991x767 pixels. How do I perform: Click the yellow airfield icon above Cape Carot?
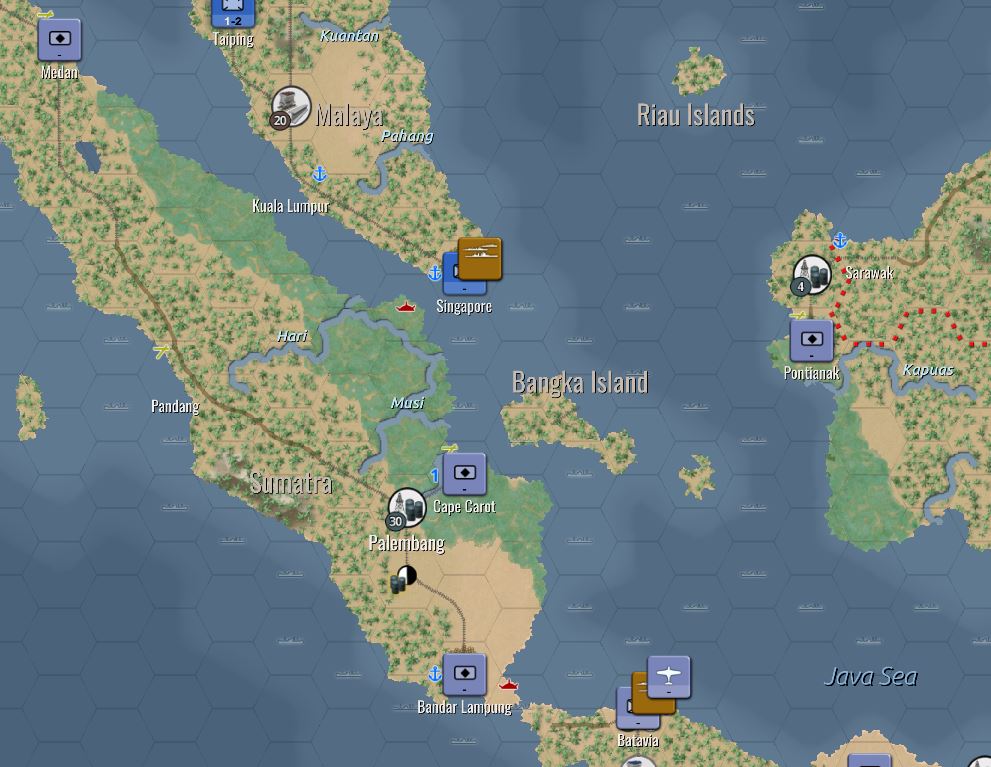[x=449, y=448]
